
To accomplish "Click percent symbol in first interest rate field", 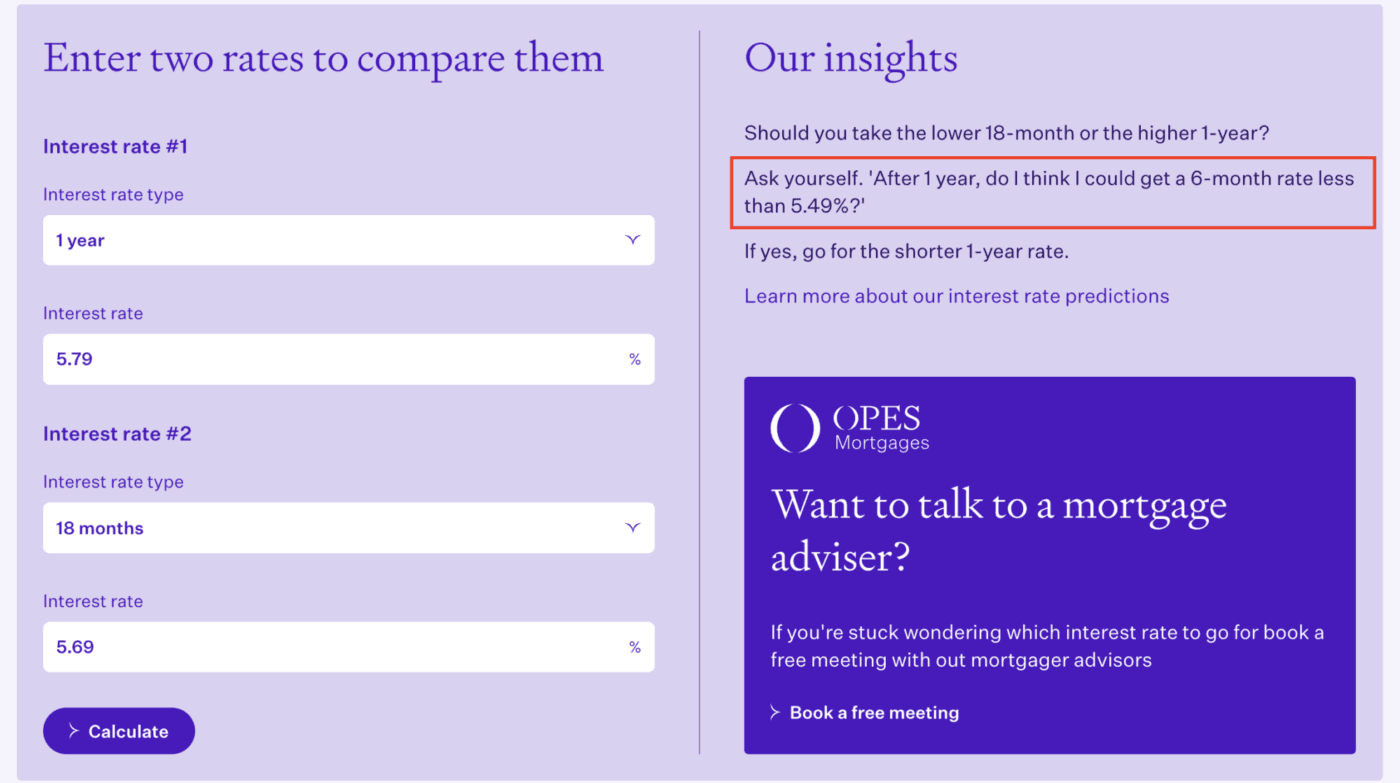I will [x=634, y=360].
